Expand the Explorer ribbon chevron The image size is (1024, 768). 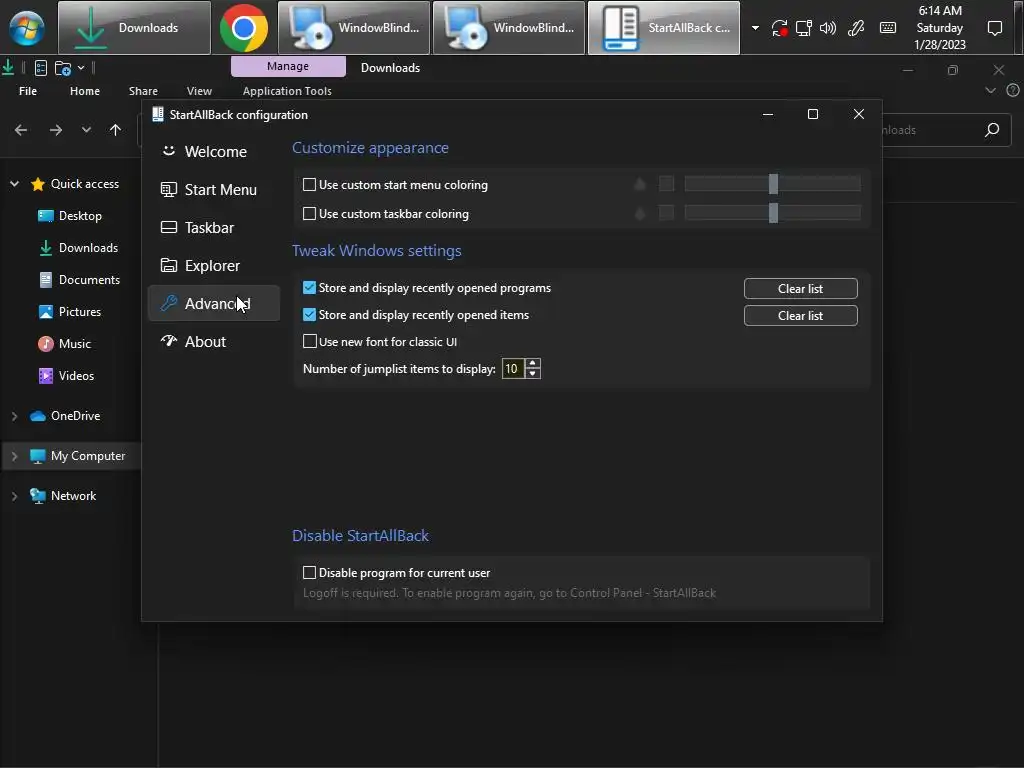click(991, 91)
